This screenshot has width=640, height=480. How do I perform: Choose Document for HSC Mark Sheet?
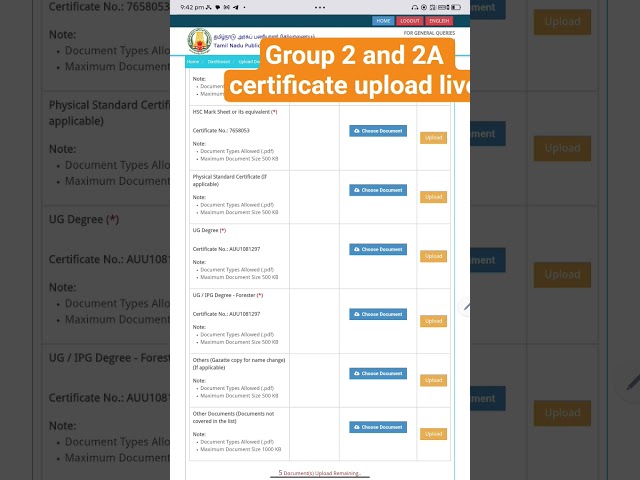click(x=378, y=131)
